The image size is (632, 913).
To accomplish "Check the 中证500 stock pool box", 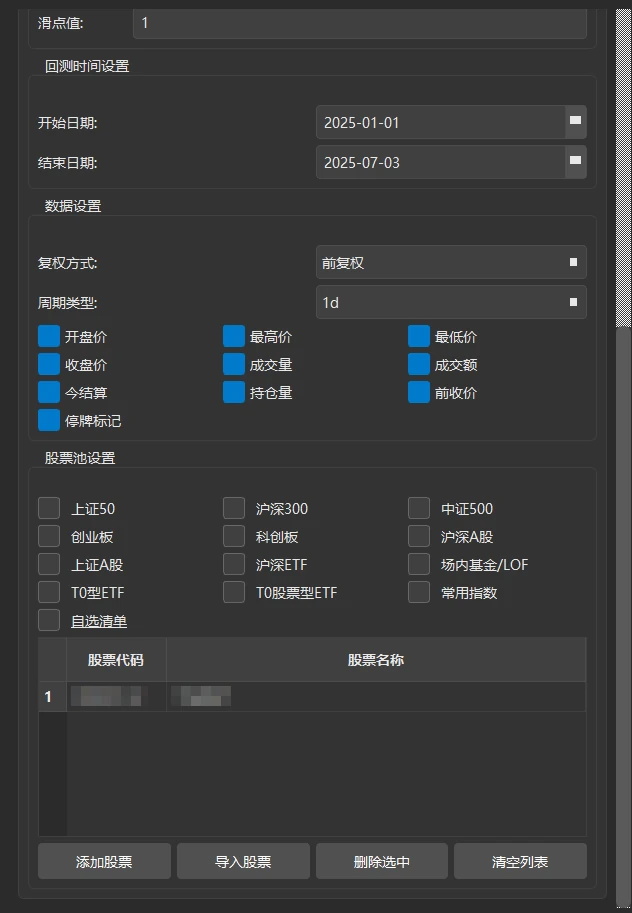I will click(x=419, y=508).
